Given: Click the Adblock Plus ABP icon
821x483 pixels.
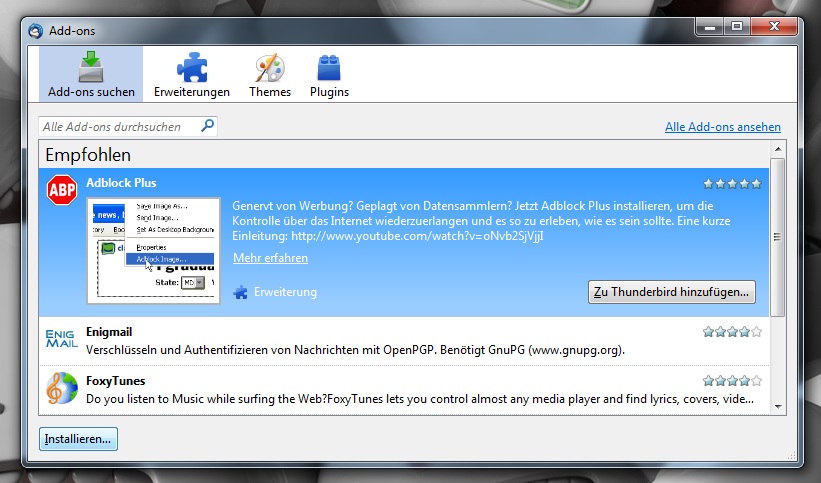Looking at the screenshot, I should point(62,190).
